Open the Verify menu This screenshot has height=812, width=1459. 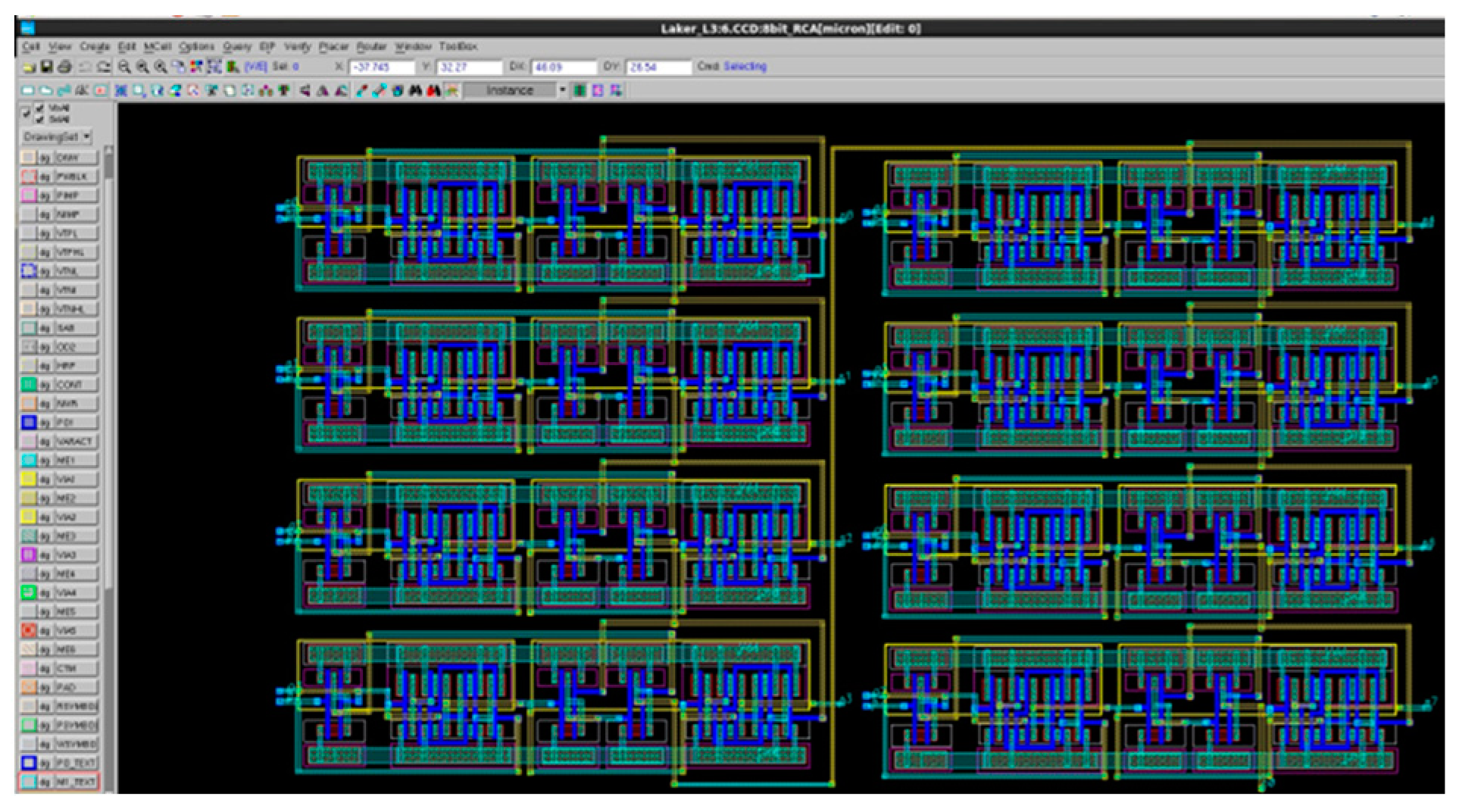coord(297,47)
